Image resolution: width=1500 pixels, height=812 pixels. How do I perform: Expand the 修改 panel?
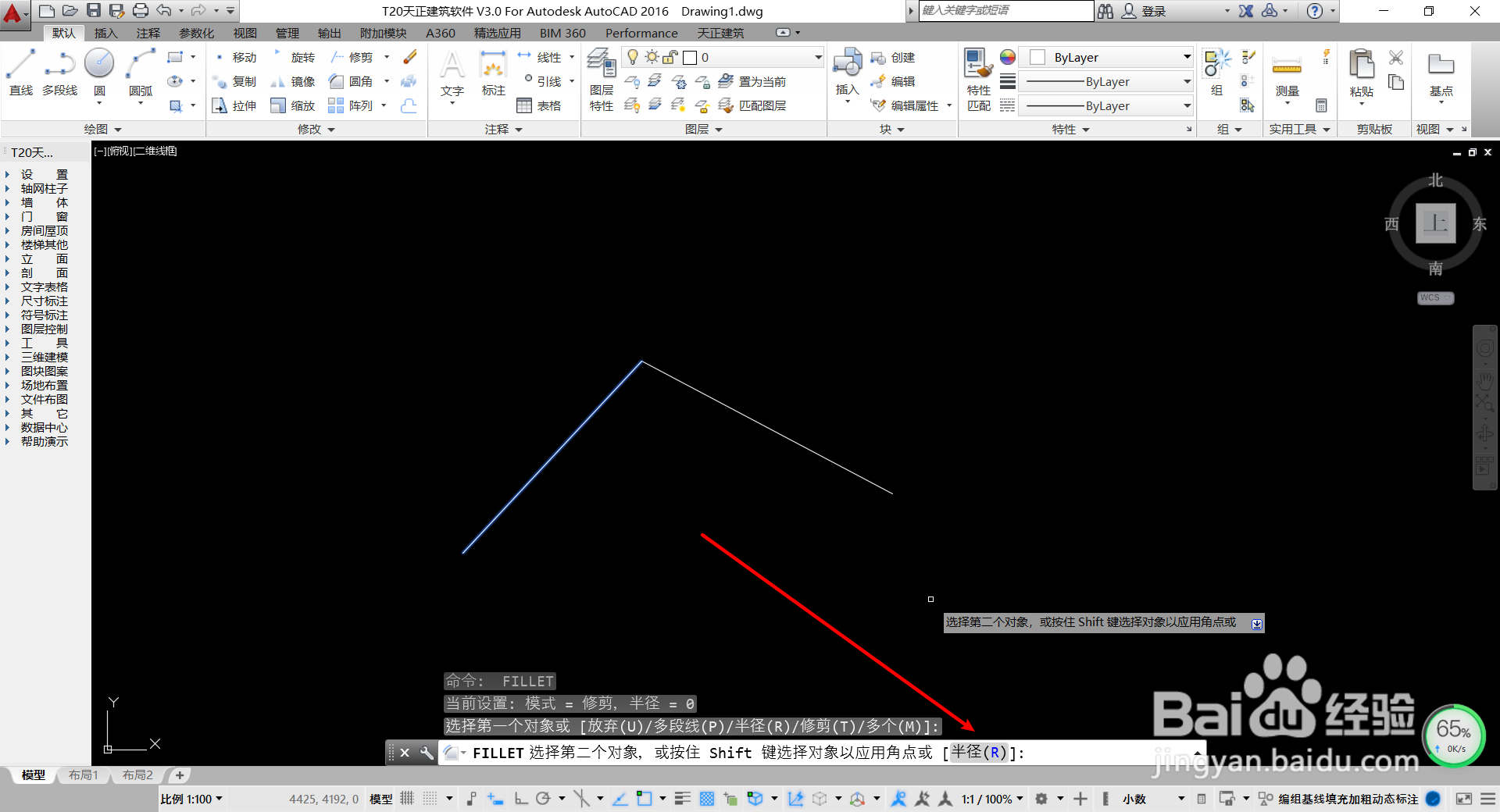coord(316,130)
